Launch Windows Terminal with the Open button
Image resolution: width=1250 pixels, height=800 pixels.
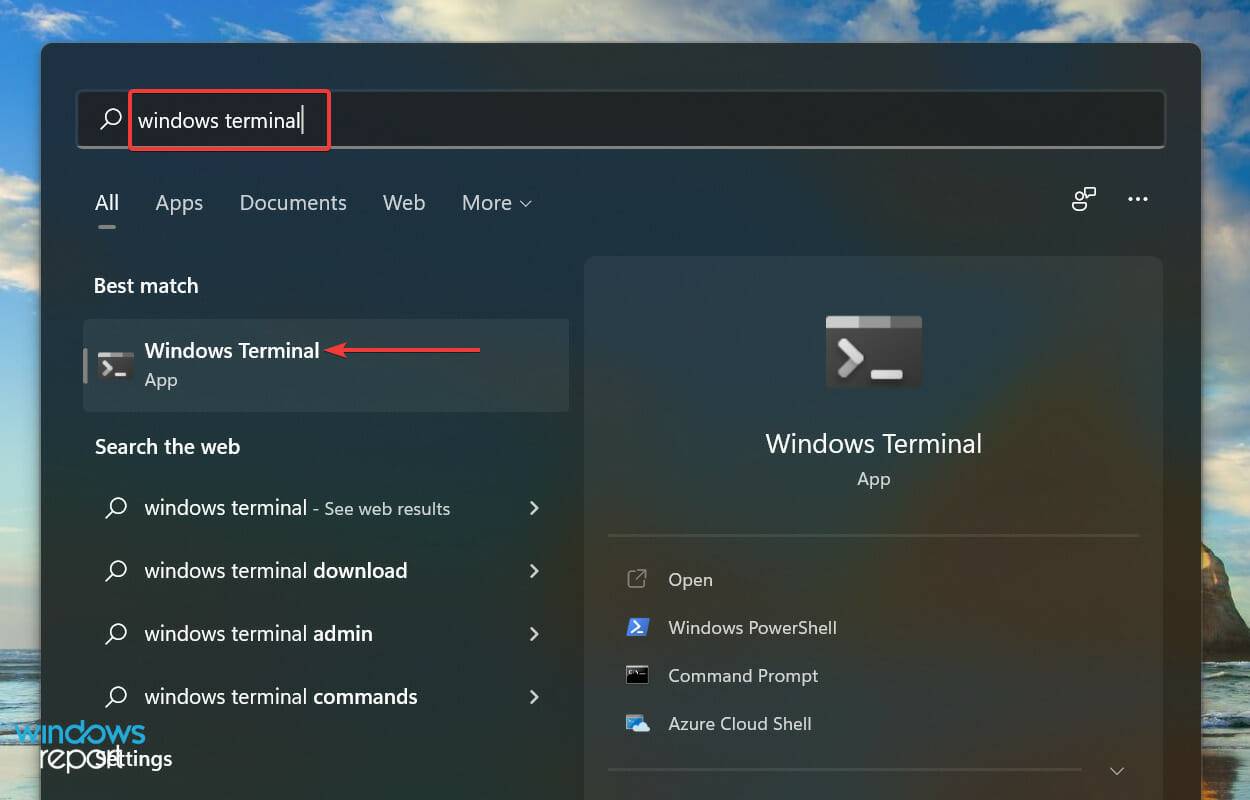tap(689, 579)
